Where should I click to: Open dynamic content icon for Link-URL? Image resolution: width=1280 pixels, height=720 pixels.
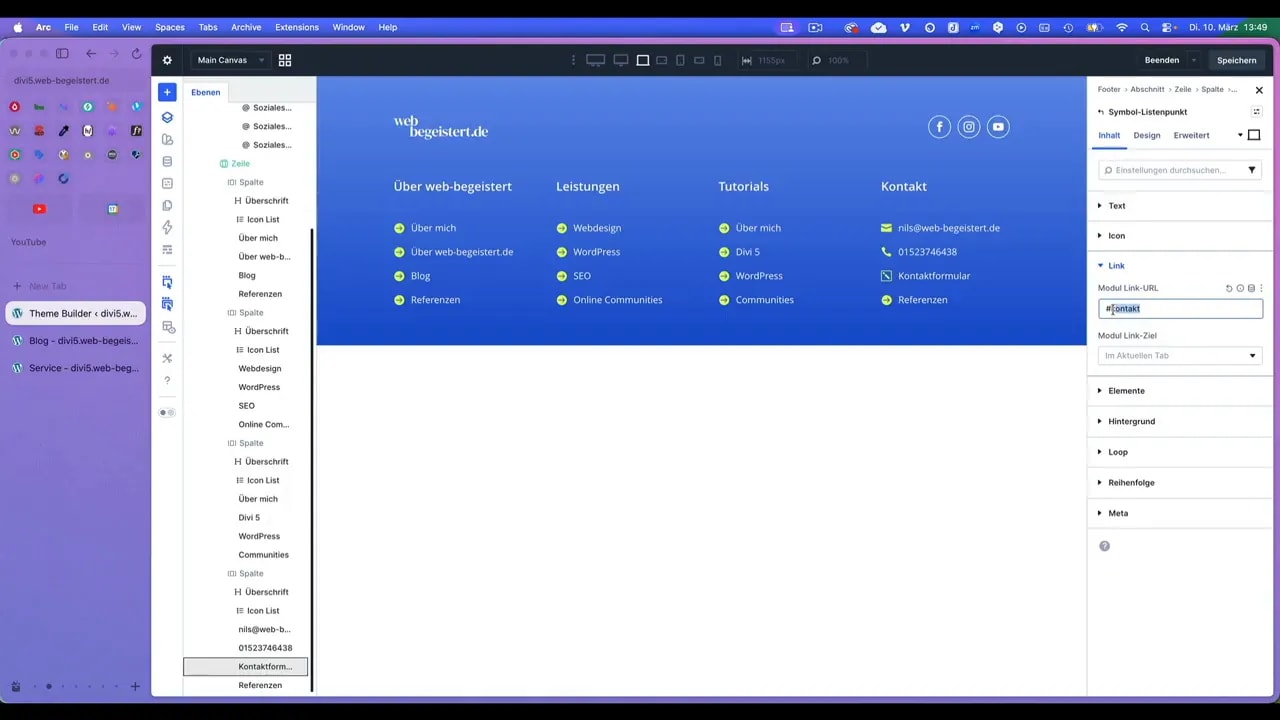tap(1251, 288)
